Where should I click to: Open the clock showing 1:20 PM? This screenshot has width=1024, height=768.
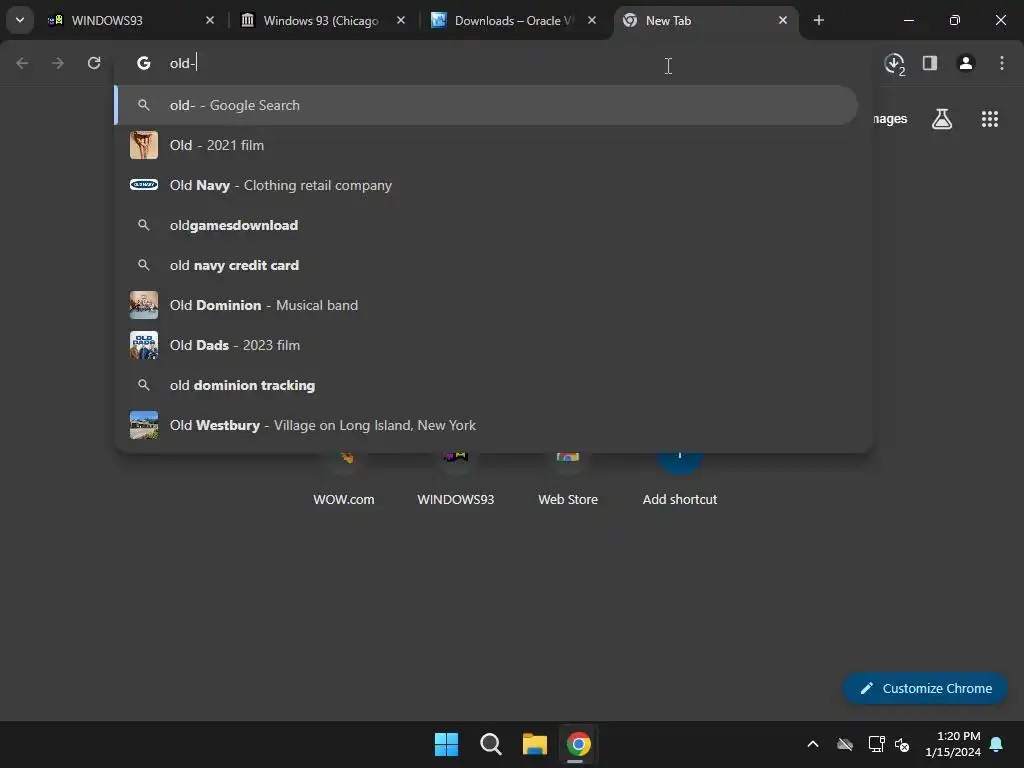point(952,744)
